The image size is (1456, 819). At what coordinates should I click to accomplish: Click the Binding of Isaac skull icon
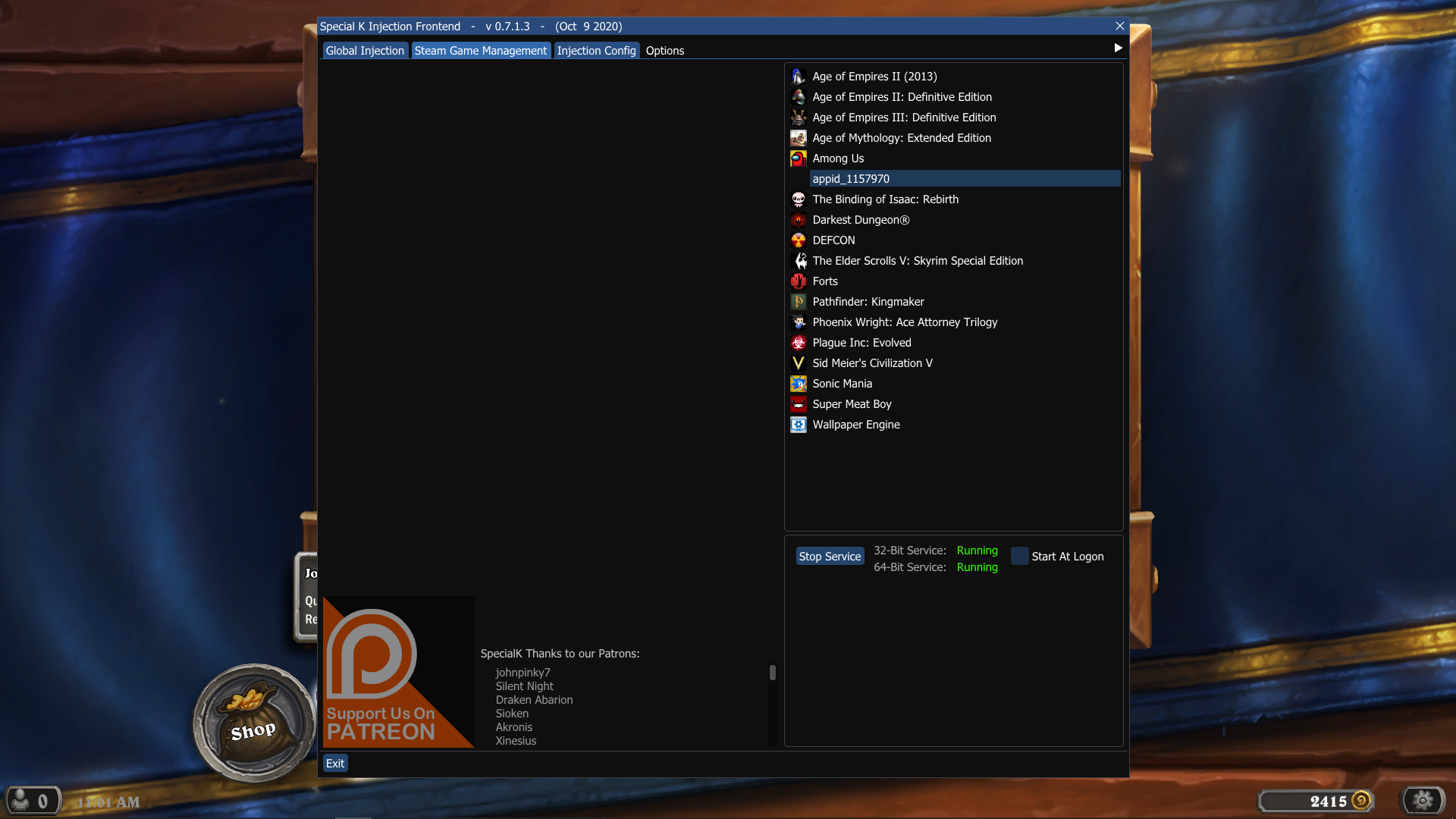coord(798,199)
